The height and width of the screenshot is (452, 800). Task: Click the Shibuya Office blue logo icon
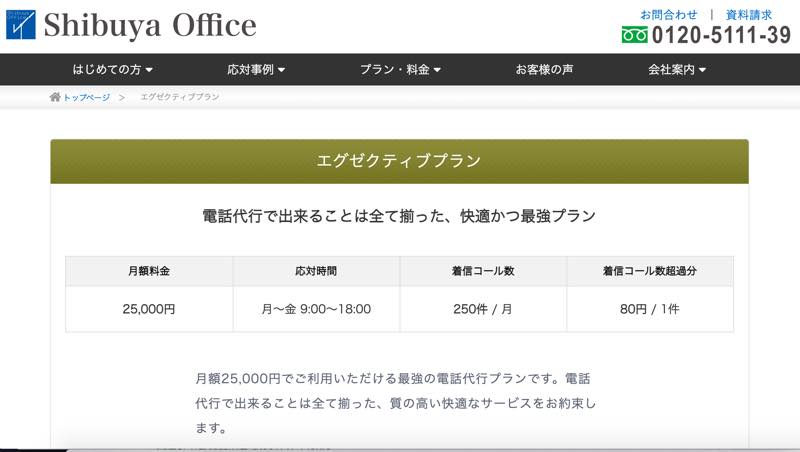[20, 24]
